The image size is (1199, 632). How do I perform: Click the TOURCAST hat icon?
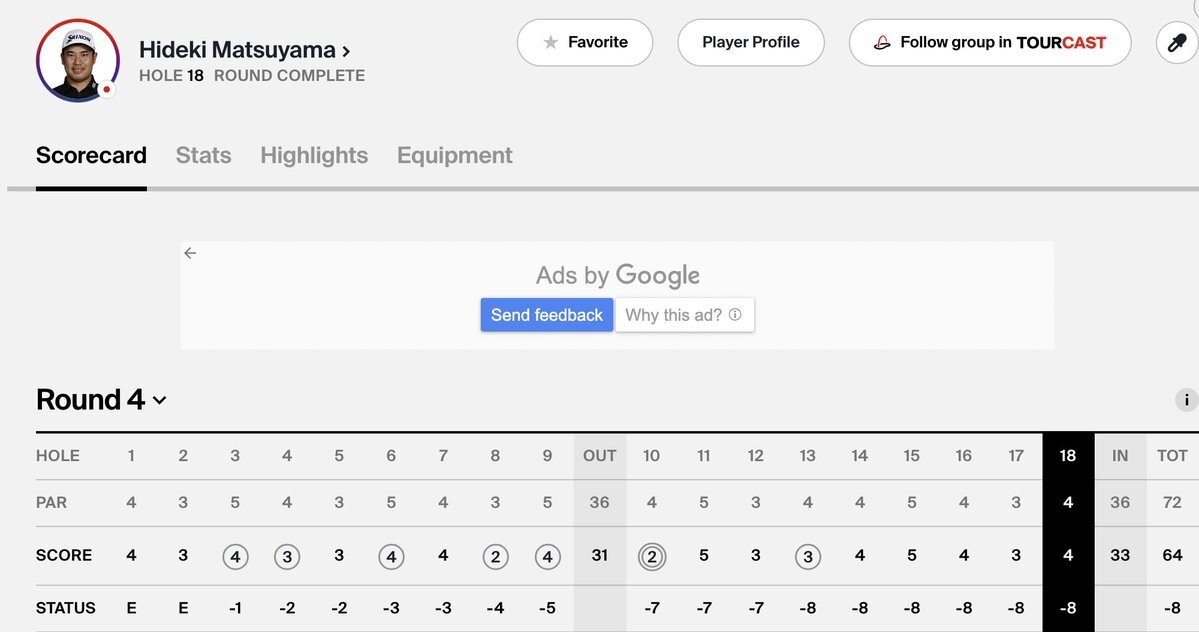click(882, 43)
